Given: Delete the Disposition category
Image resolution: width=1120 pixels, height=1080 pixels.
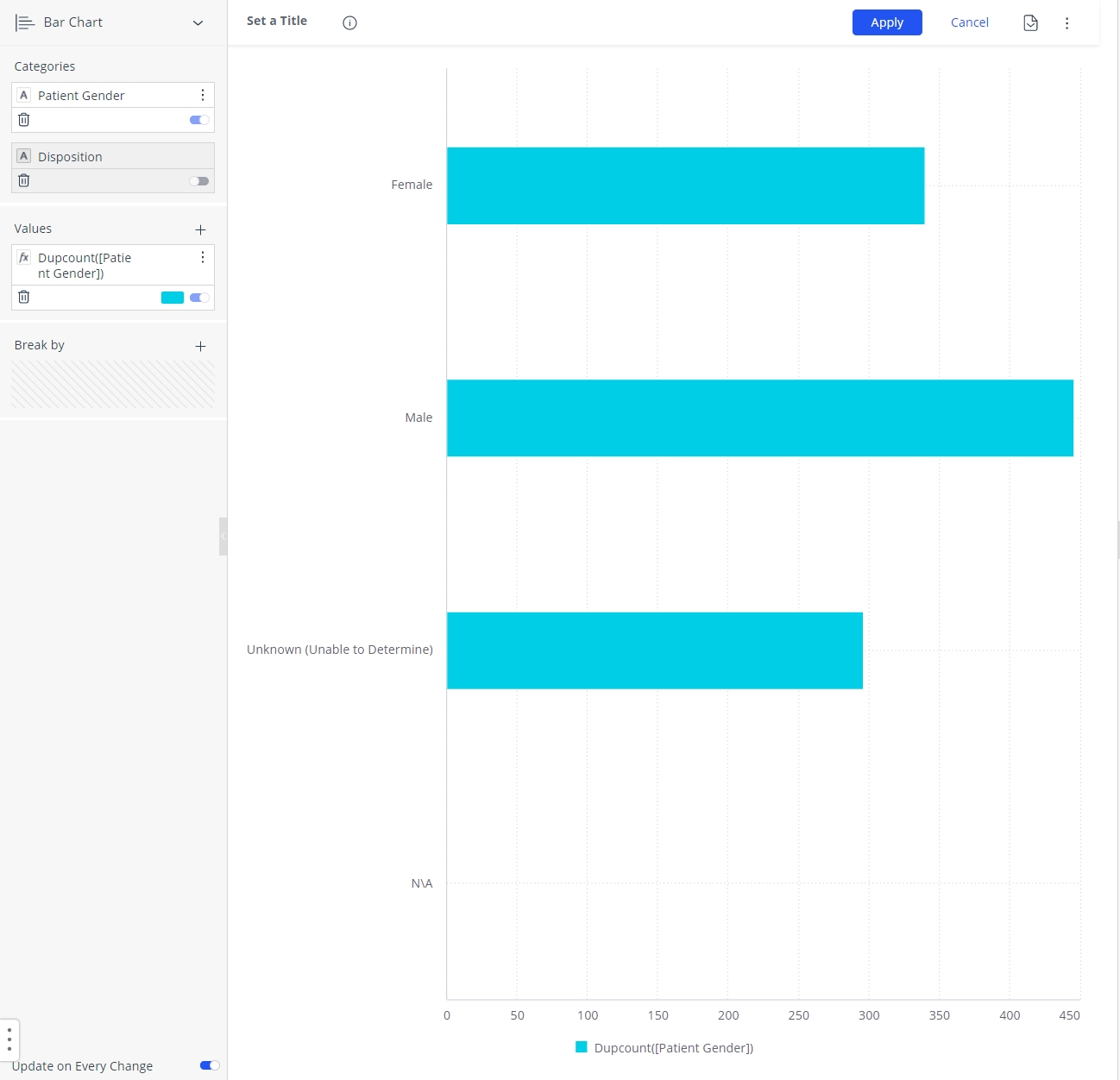Looking at the screenshot, I should coord(24,180).
